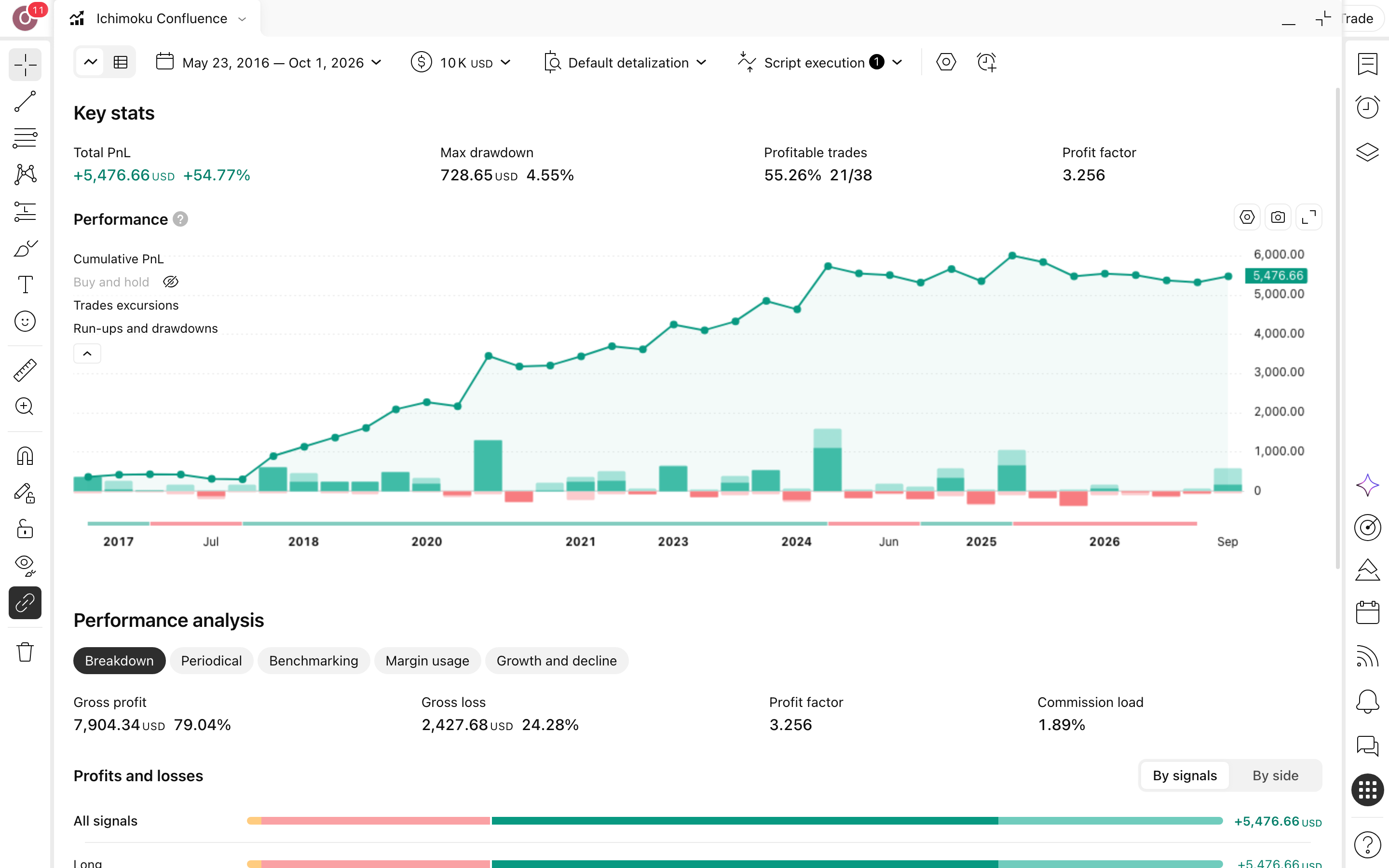Toggle the Run-ups and drawdowns legend item
This screenshot has height=868, width=1389.
pos(146,328)
